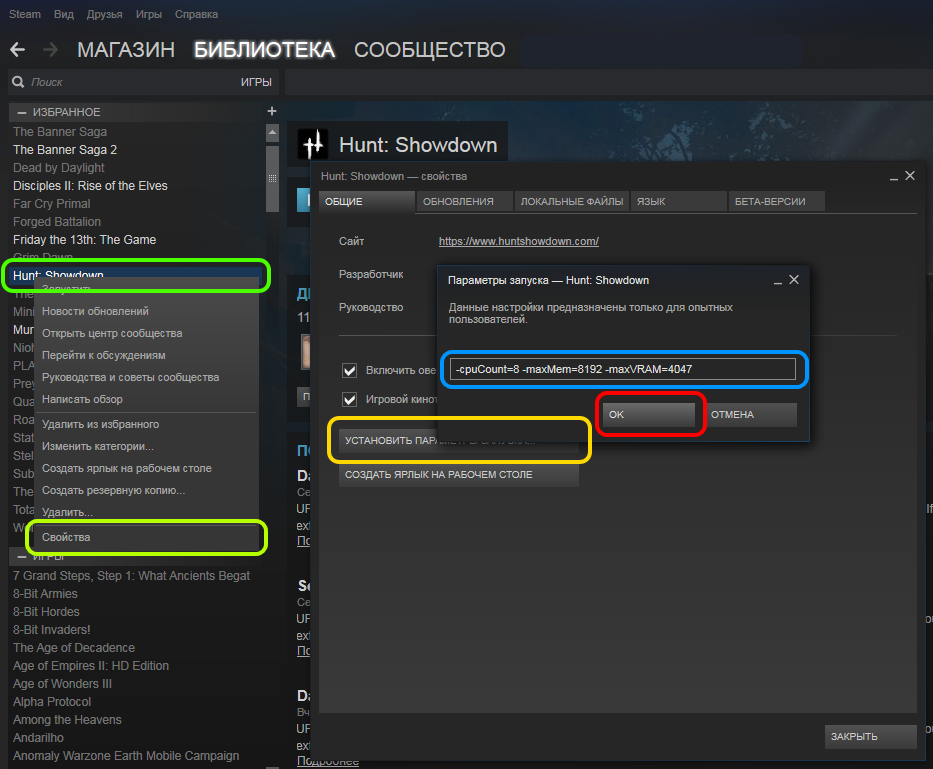The height and width of the screenshot is (769, 933).
Task: Select Among the Heavens in games list
Action: tap(67, 720)
